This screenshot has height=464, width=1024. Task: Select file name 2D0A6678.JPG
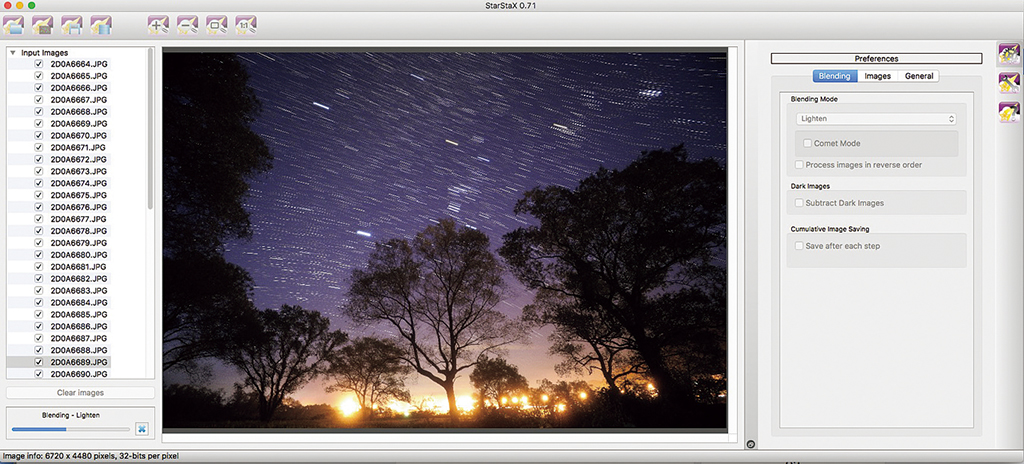pyautogui.click(x=79, y=231)
